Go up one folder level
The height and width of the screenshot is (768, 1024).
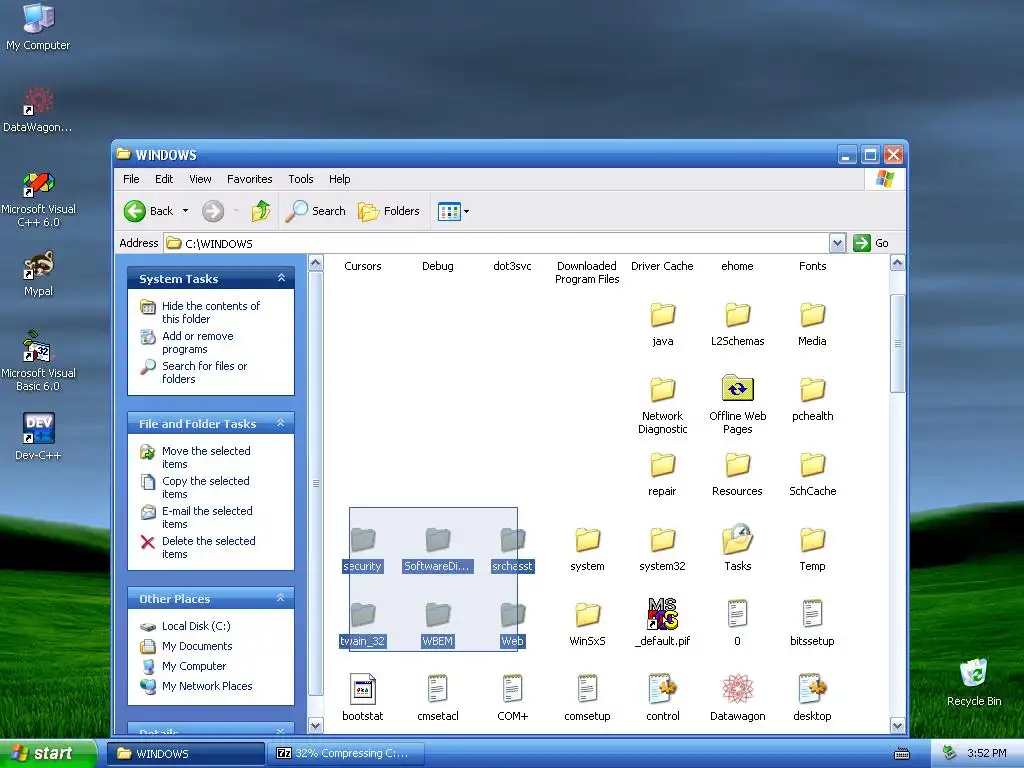point(261,211)
